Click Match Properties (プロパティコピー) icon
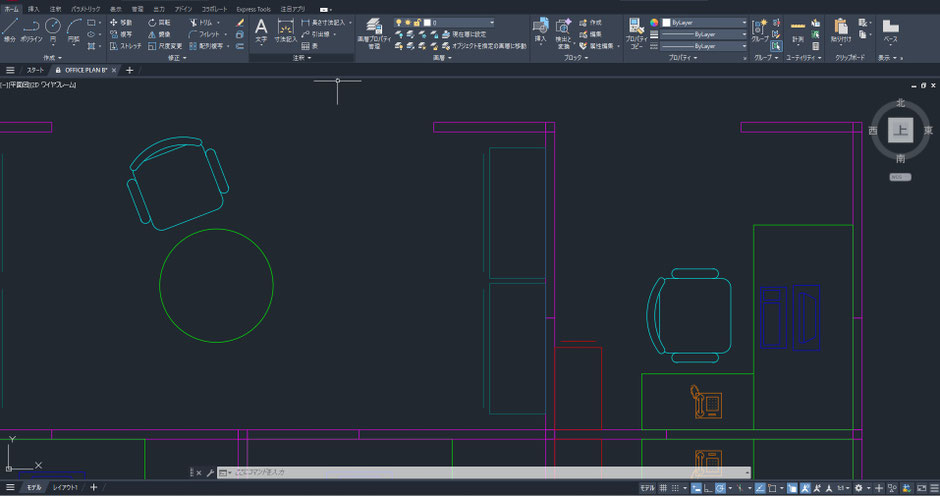The image size is (940, 496). click(x=636, y=33)
